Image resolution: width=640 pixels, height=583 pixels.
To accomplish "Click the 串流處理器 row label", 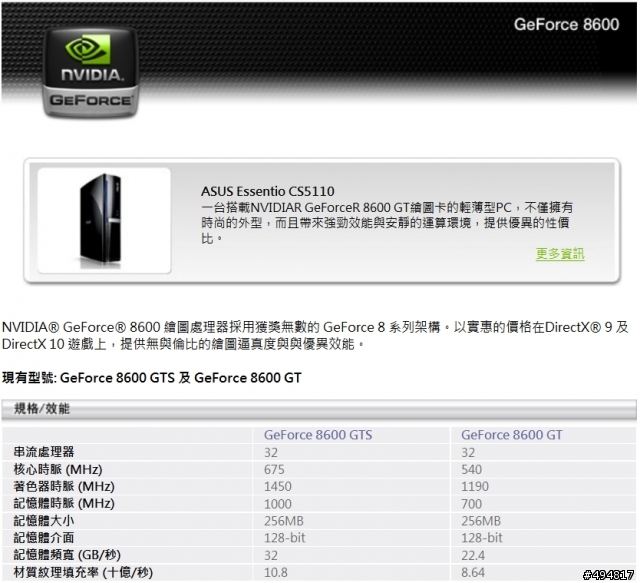I will pos(44,452).
